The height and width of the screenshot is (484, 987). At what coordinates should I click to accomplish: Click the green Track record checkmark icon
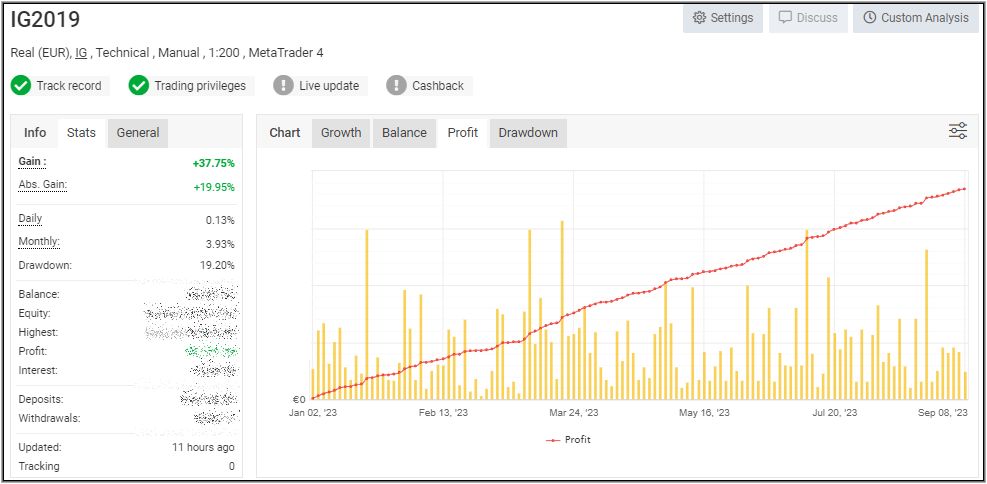pyautogui.click(x=21, y=86)
